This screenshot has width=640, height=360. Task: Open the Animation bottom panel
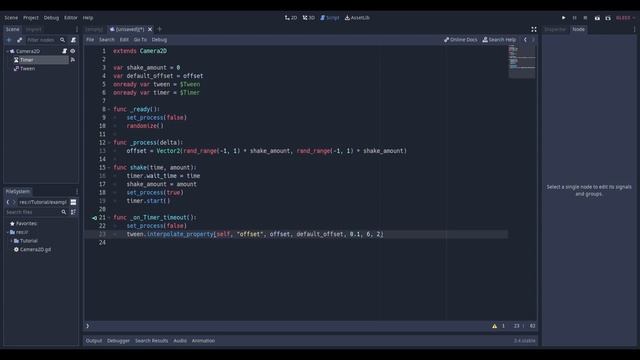click(203, 341)
